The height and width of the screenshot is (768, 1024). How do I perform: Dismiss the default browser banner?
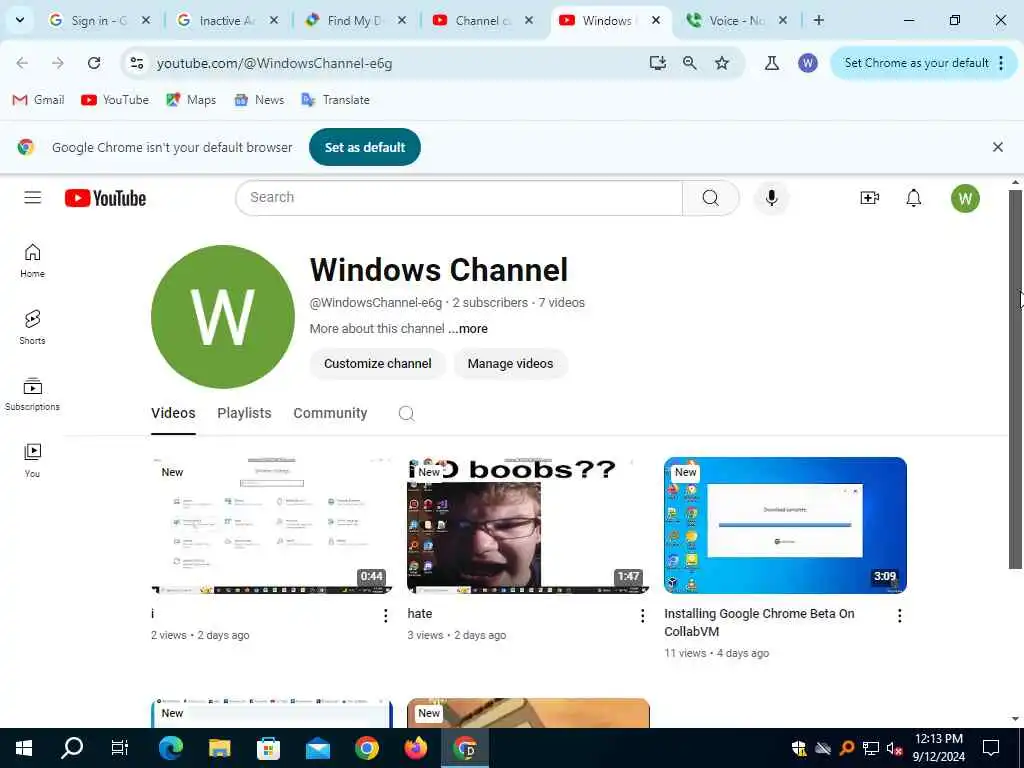(997, 147)
